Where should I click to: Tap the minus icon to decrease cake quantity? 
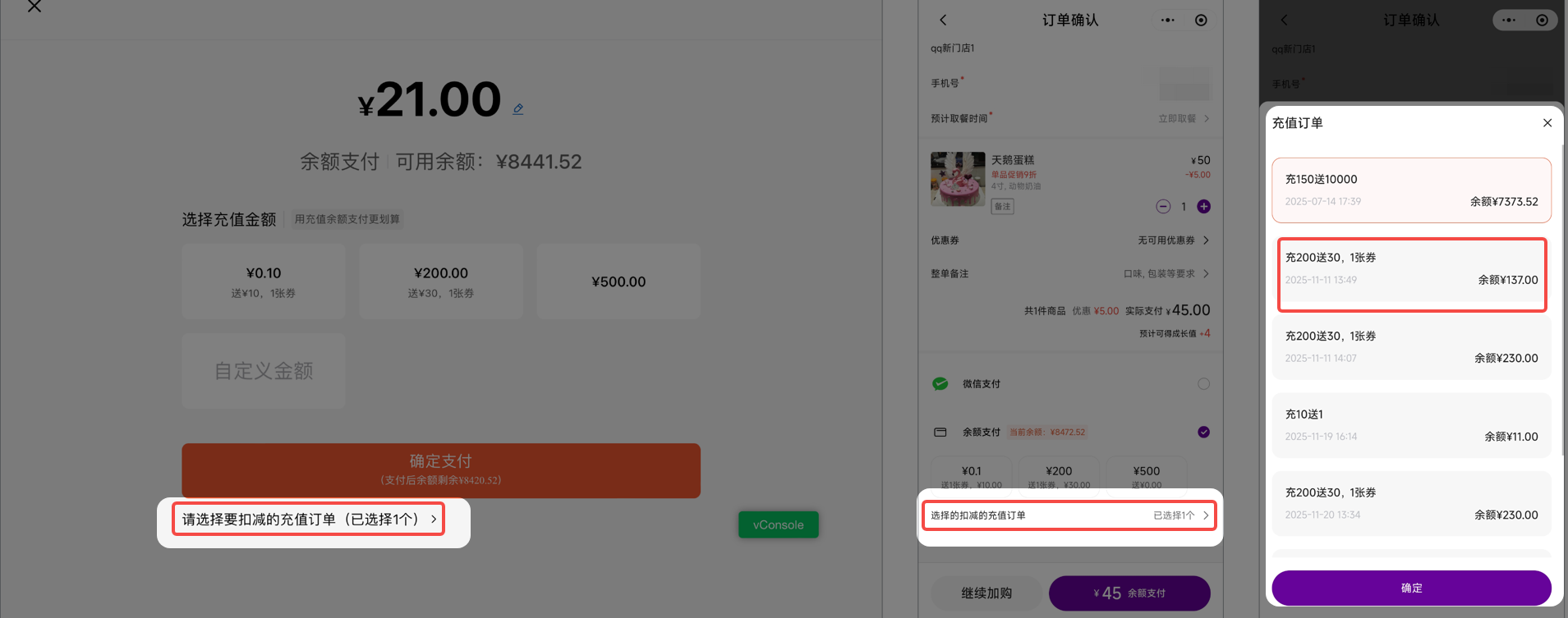pos(1163,207)
